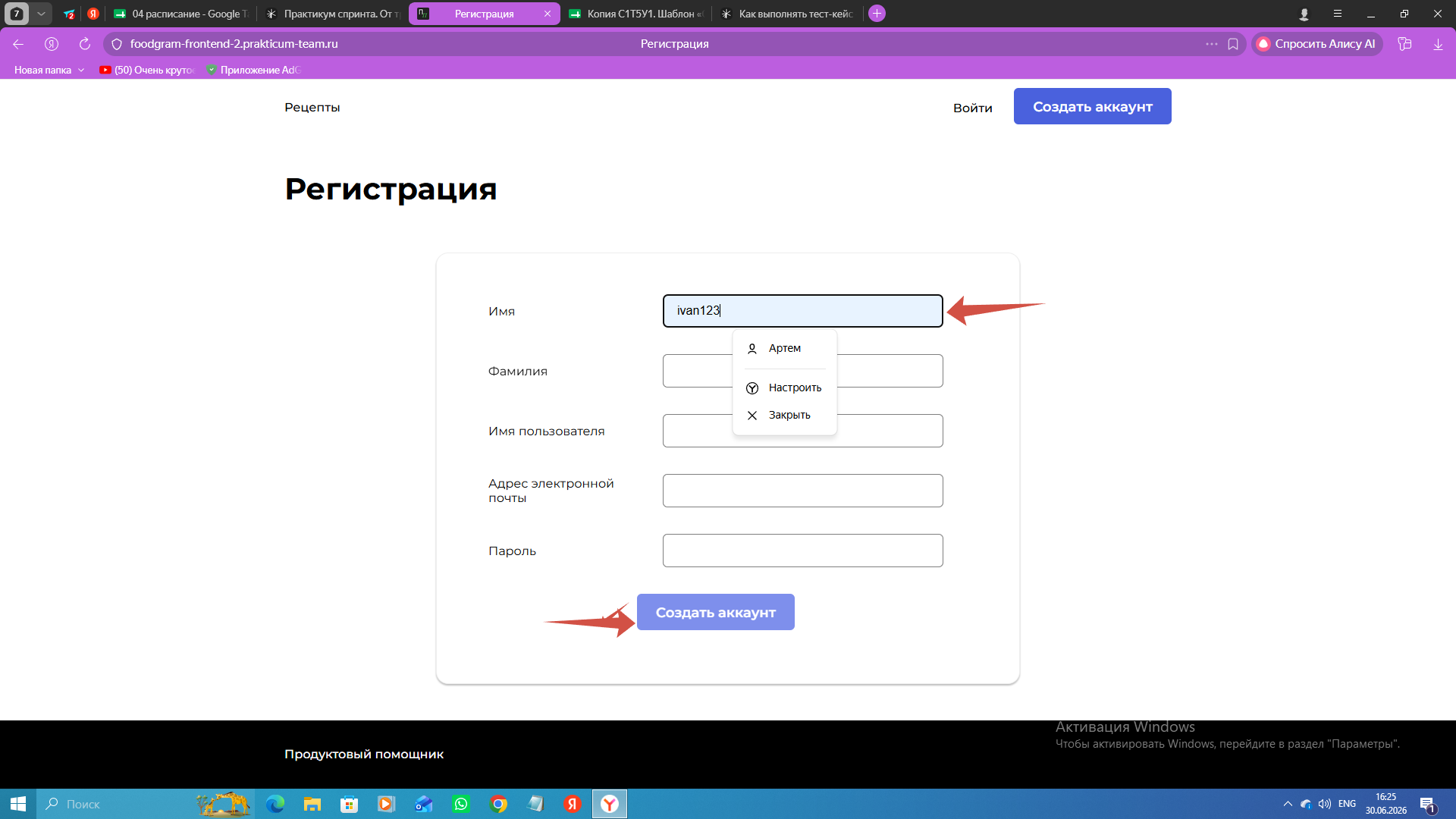Click the Yandex home icon in toolbar
This screenshot has width=1456, height=819.
pyautogui.click(x=52, y=44)
